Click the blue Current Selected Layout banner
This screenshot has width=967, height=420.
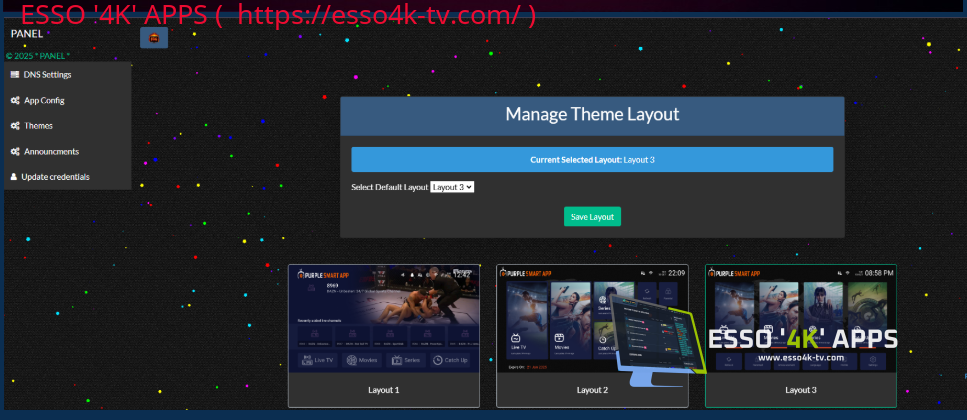(592, 159)
